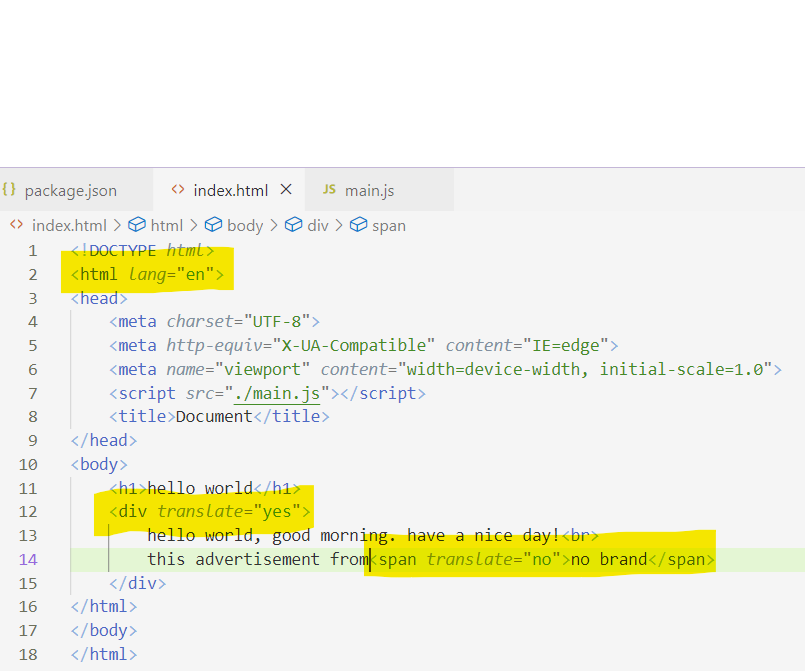Click the HTML file icon on index.html tab
The width and height of the screenshot is (805, 671).
[x=178, y=189]
